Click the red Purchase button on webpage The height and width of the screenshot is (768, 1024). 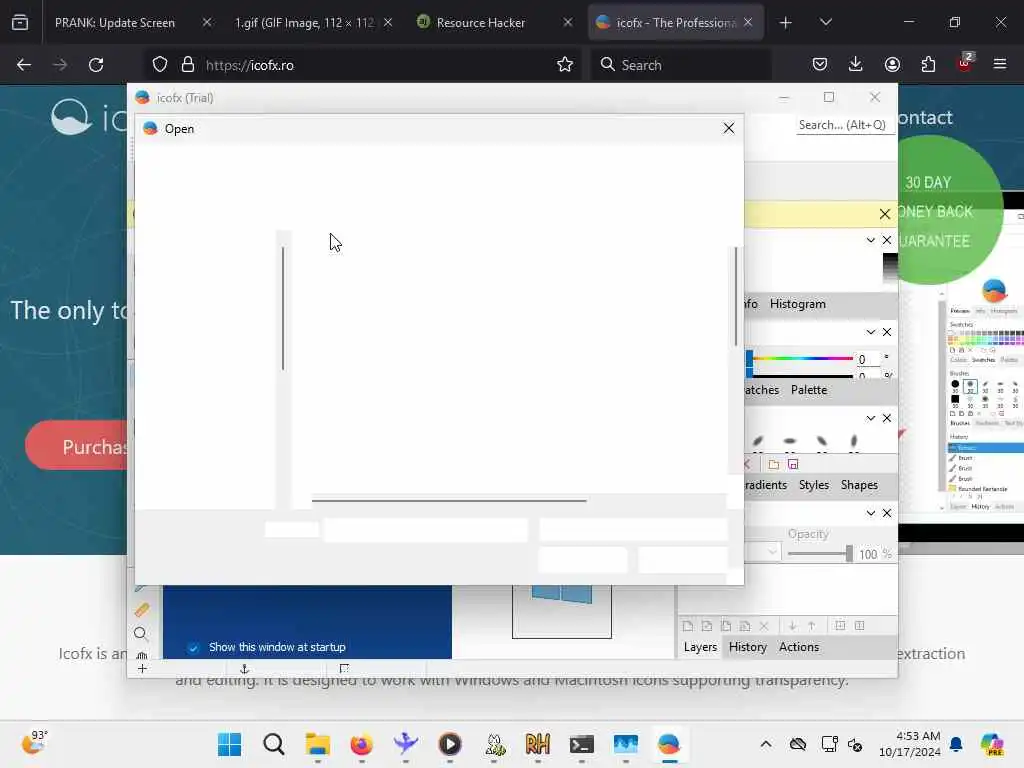point(77,445)
